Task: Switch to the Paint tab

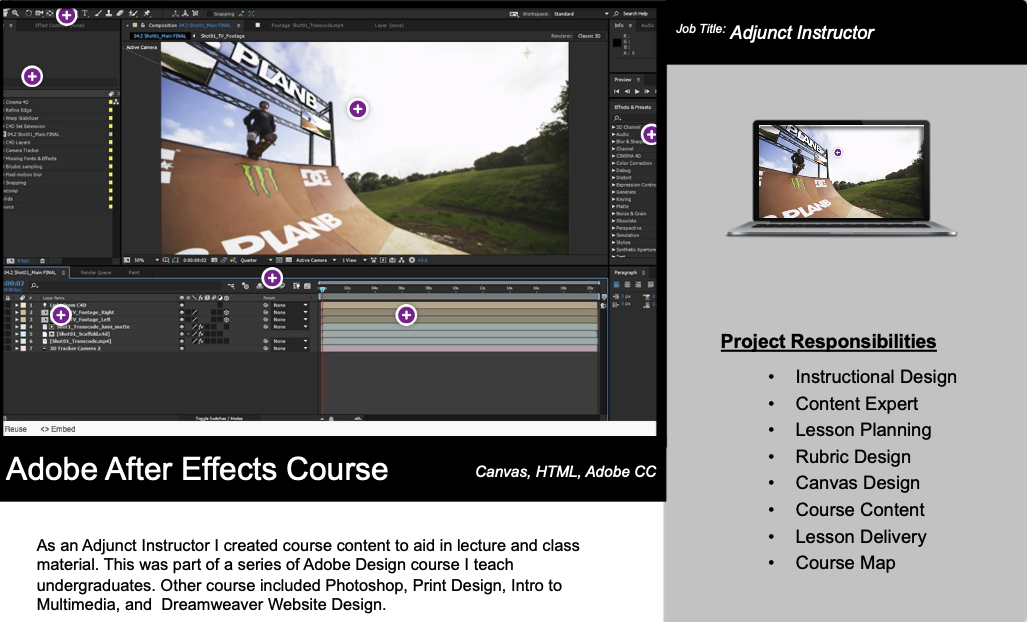Action: (134, 272)
